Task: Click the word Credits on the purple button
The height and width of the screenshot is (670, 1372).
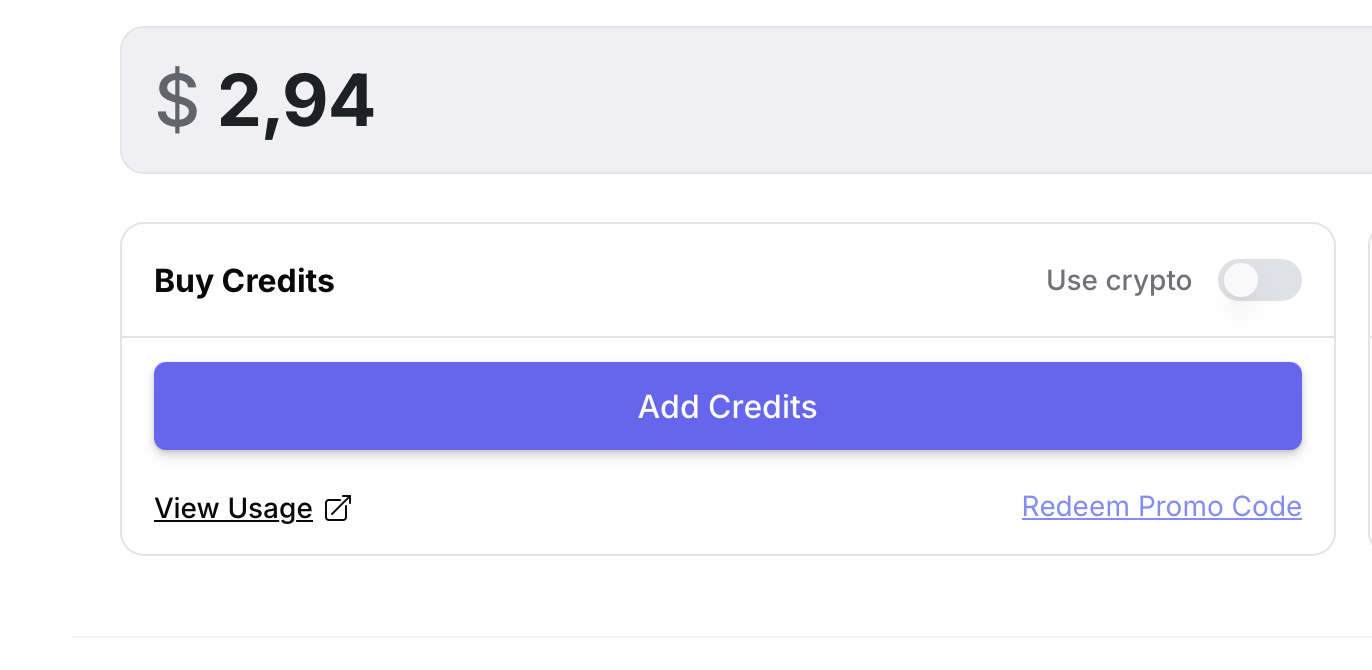Action: pyautogui.click(x=762, y=406)
